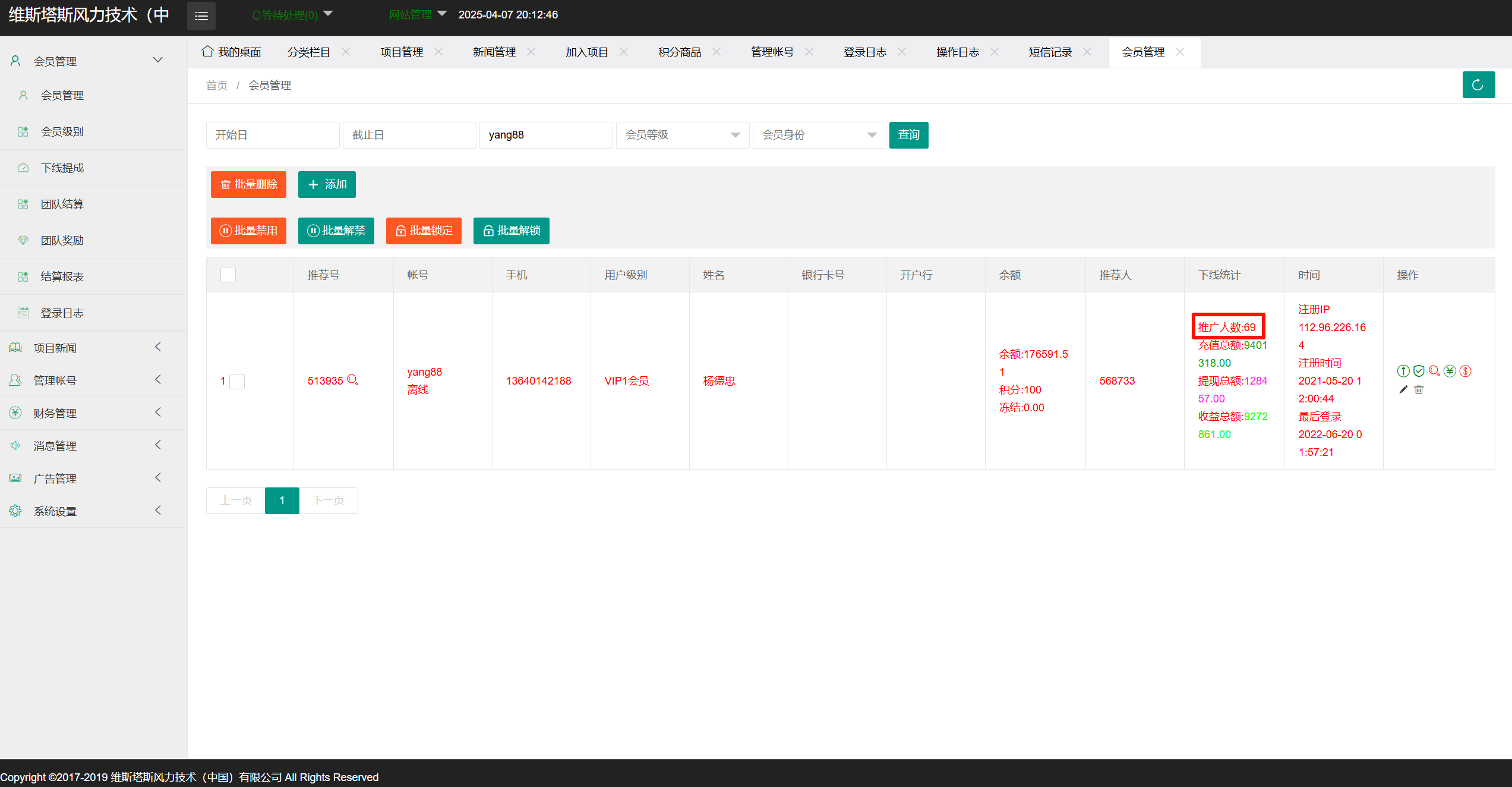Viewport: 1512px width, 787px height.
Task: Switch to the 分类栏目 tab
Action: pyautogui.click(x=309, y=52)
